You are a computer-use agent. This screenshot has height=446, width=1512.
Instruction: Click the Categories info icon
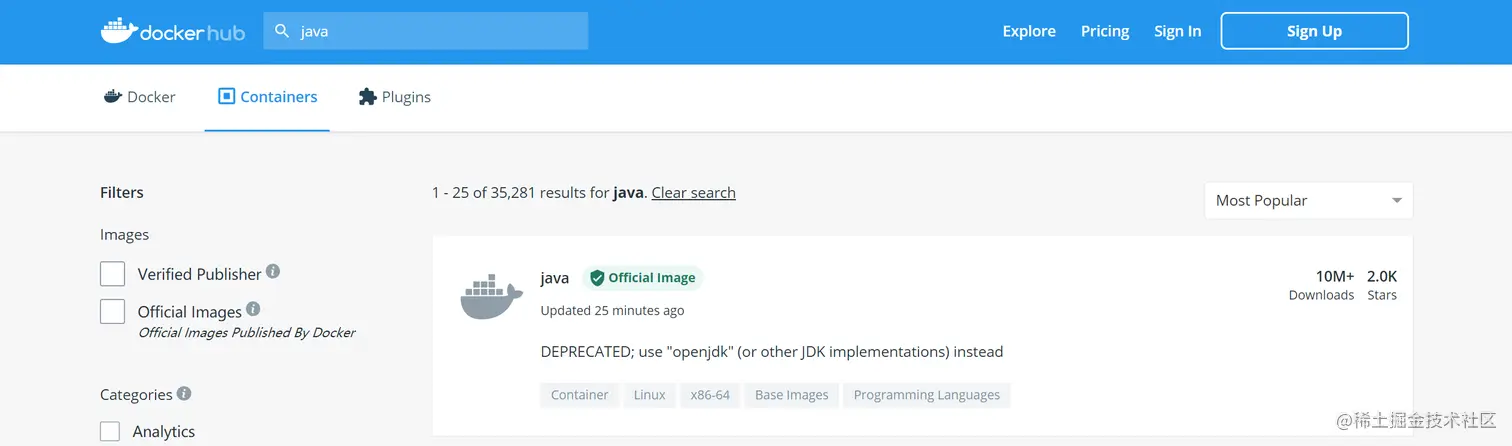184,393
